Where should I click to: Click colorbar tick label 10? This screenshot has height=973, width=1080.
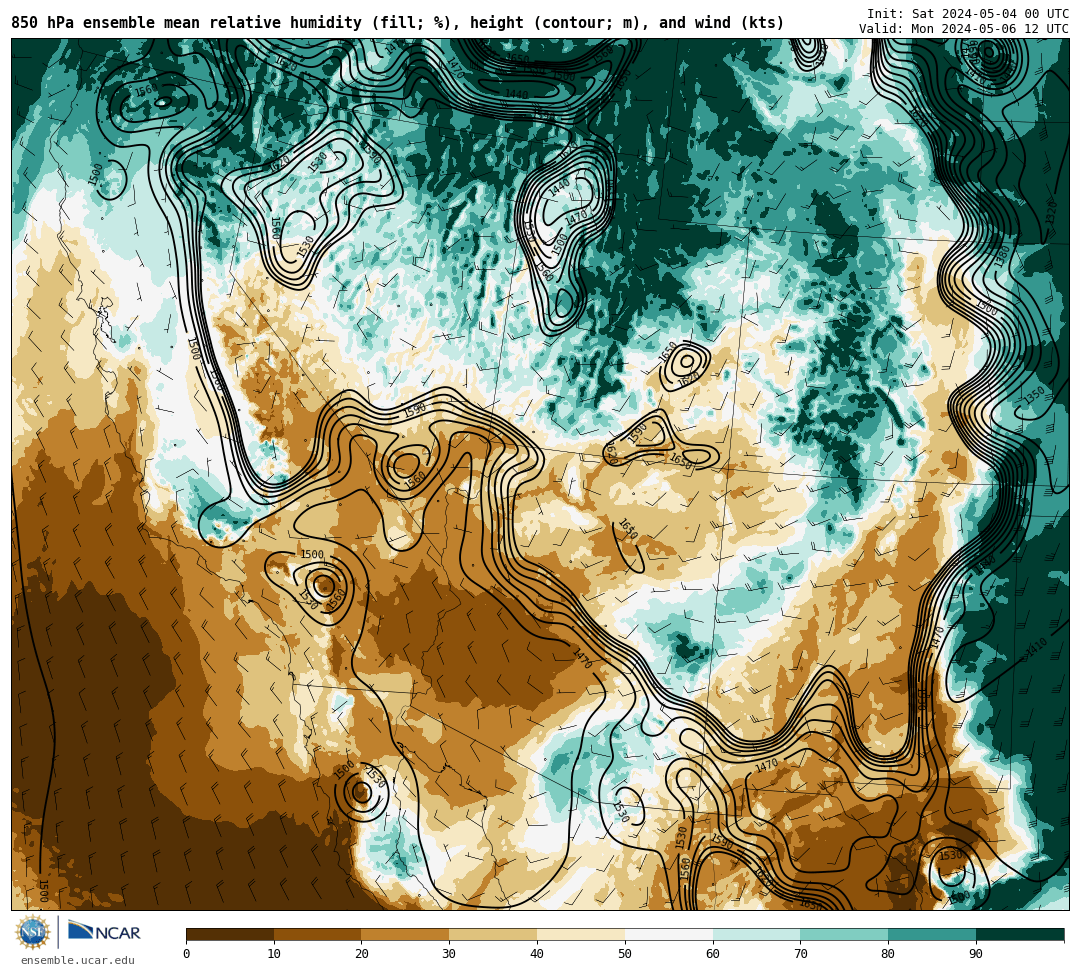274,954
